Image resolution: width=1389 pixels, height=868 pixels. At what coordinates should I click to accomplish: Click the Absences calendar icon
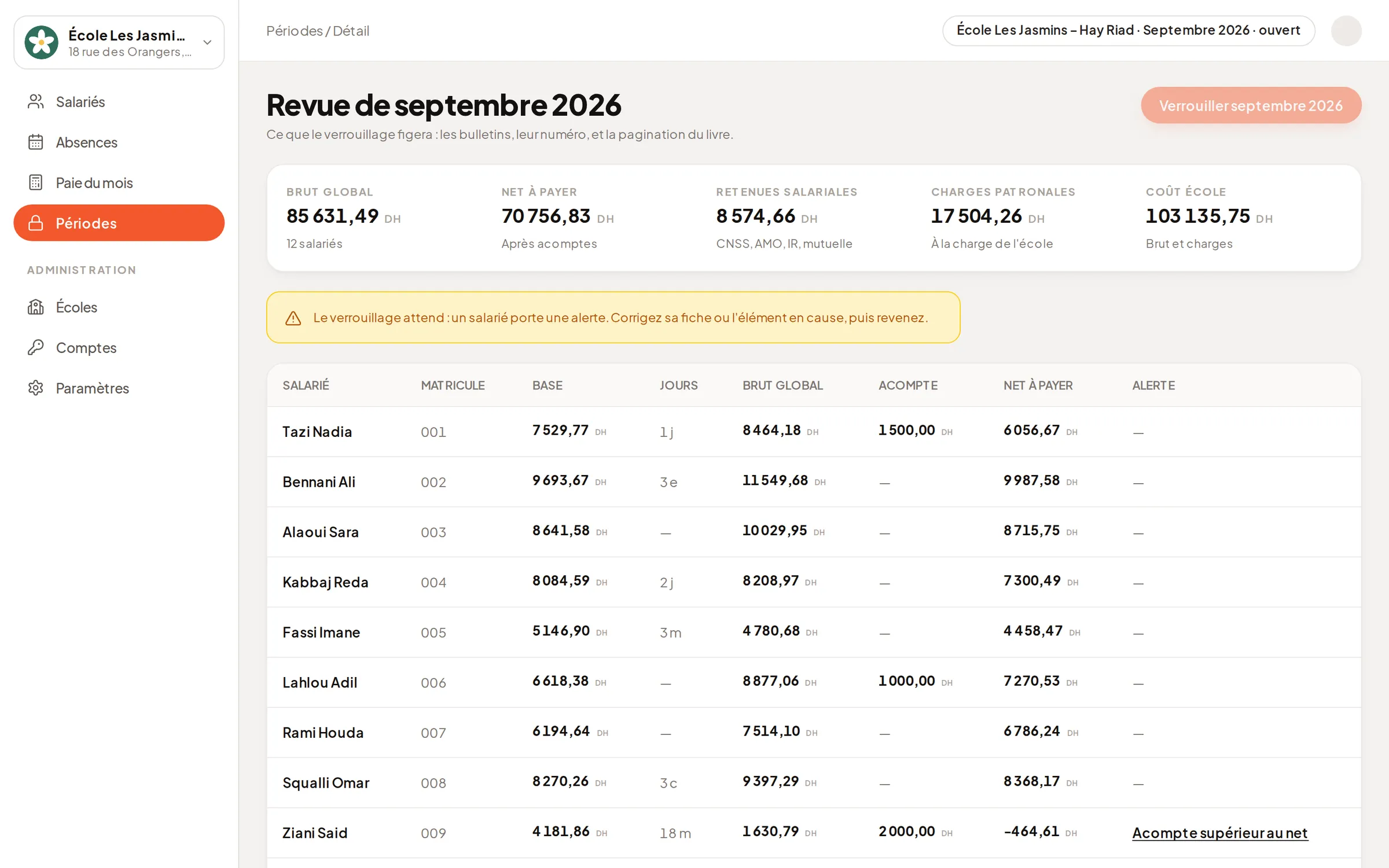coord(36,142)
